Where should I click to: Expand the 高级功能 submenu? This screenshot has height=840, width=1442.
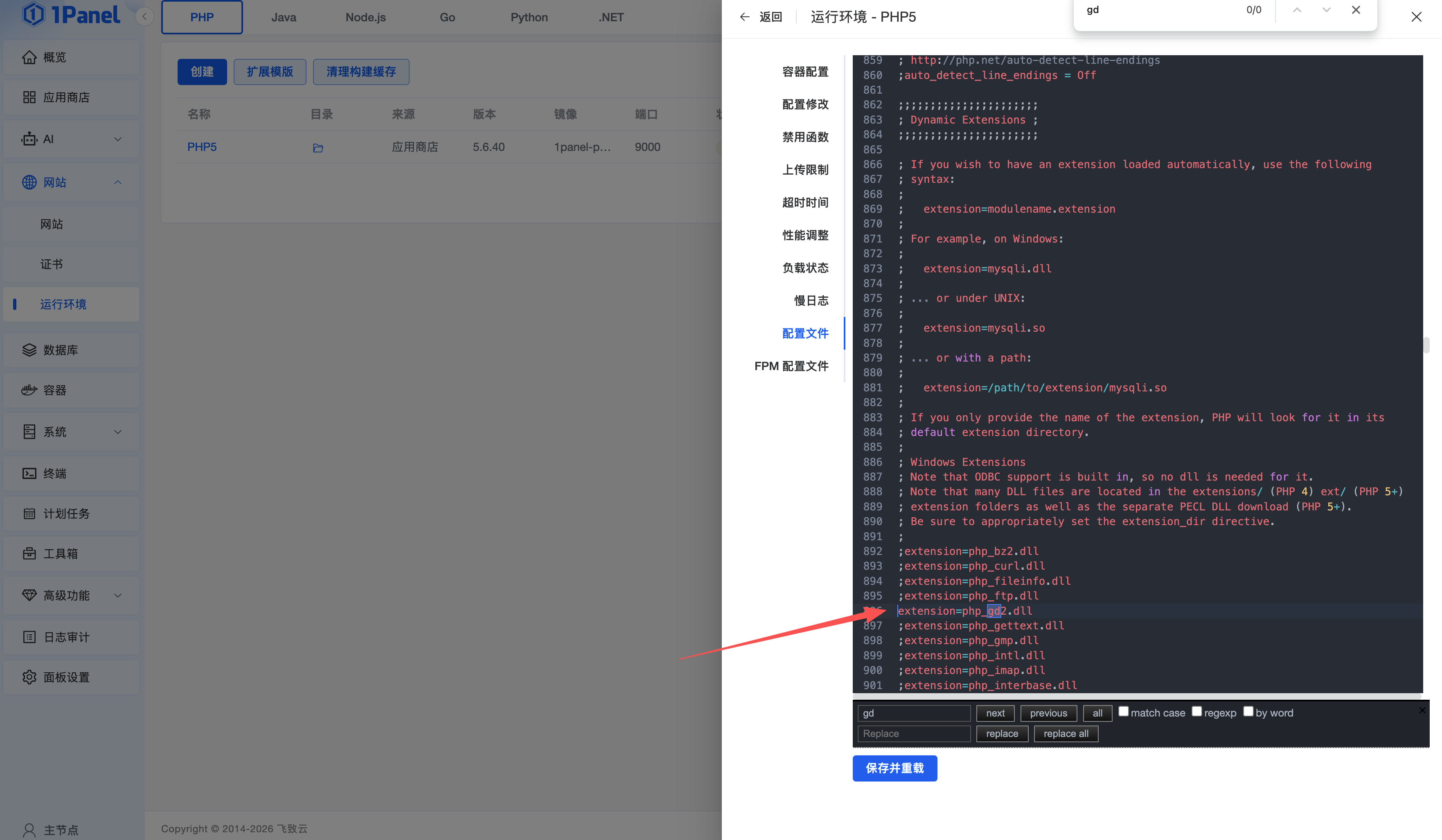118,595
